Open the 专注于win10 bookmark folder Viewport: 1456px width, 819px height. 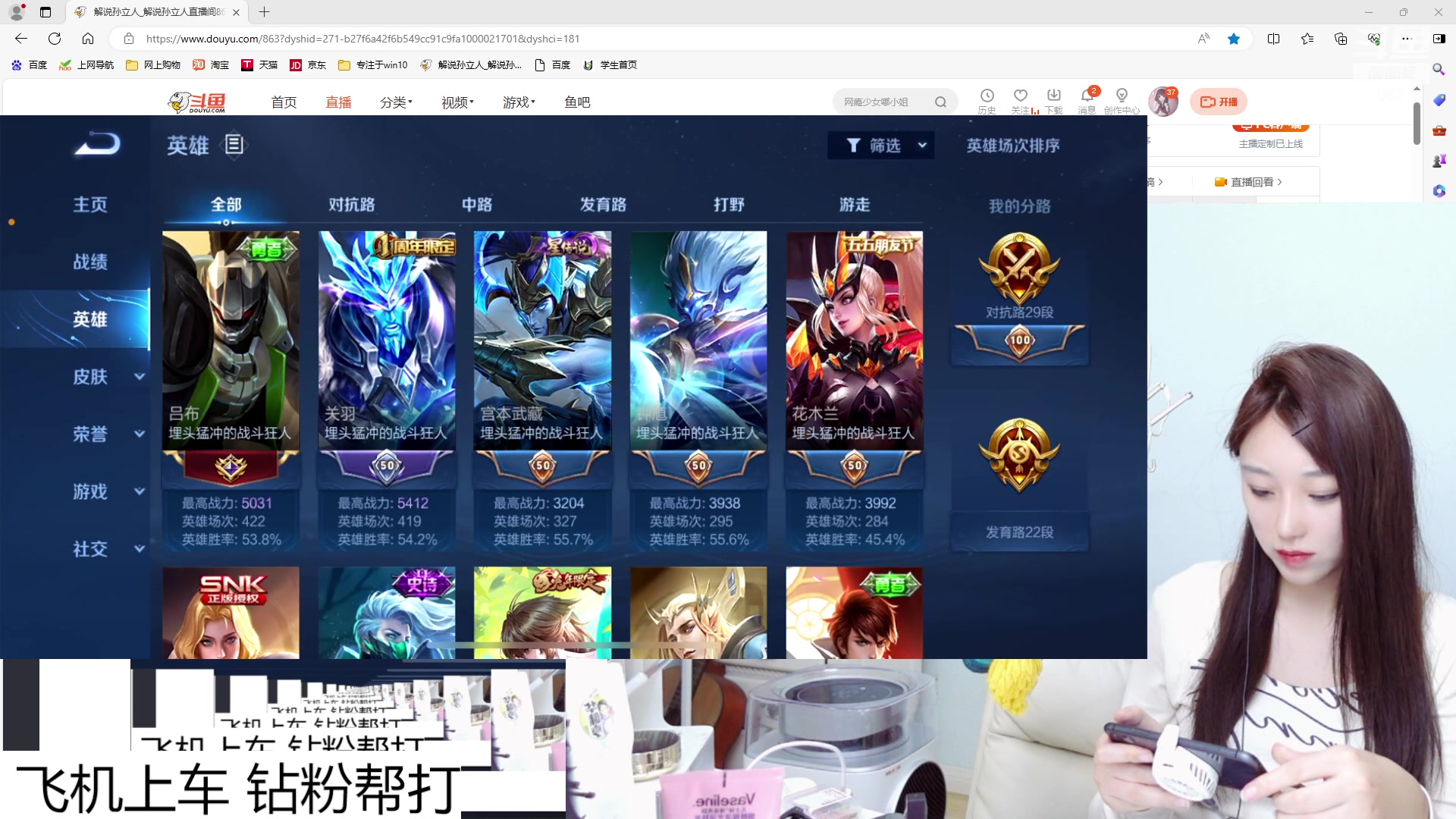pyautogui.click(x=373, y=65)
